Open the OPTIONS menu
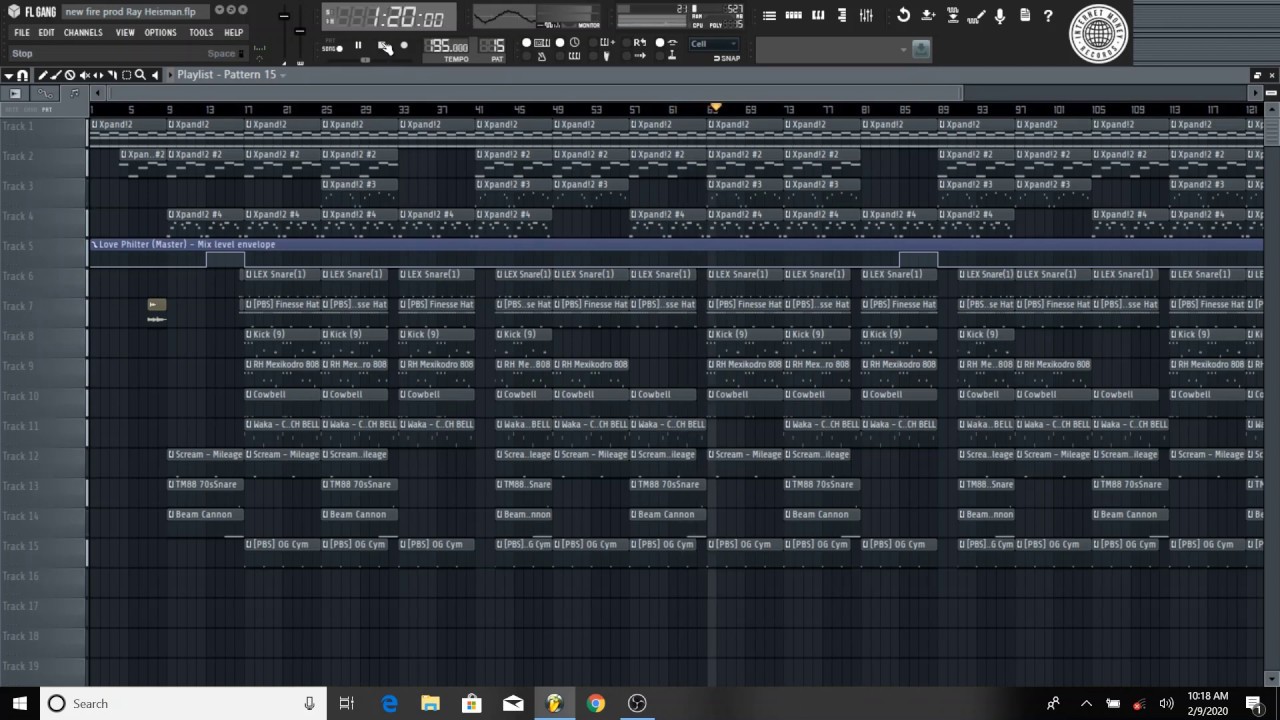 [x=160, y=33]
